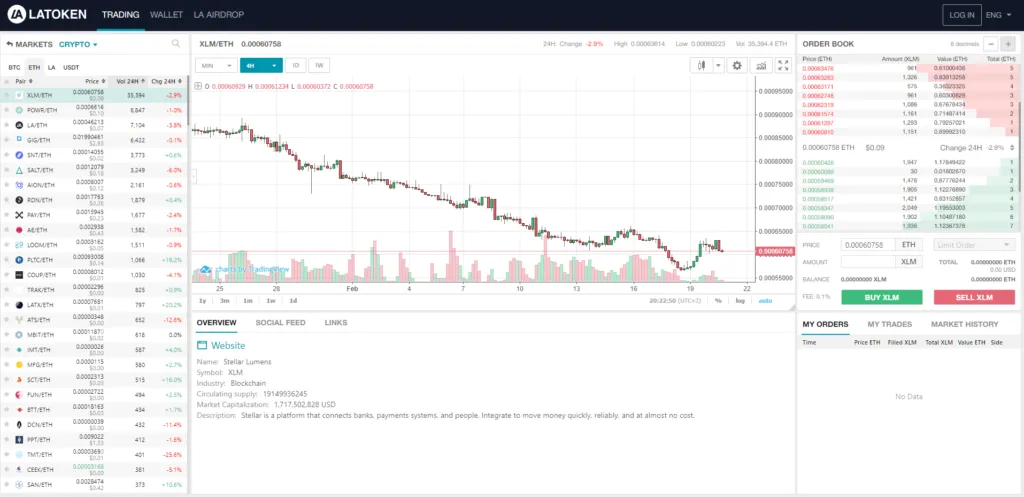Screen dimensions: 1024x497
Task: Open the market search magnifier
Action: (x=176, y=44)
